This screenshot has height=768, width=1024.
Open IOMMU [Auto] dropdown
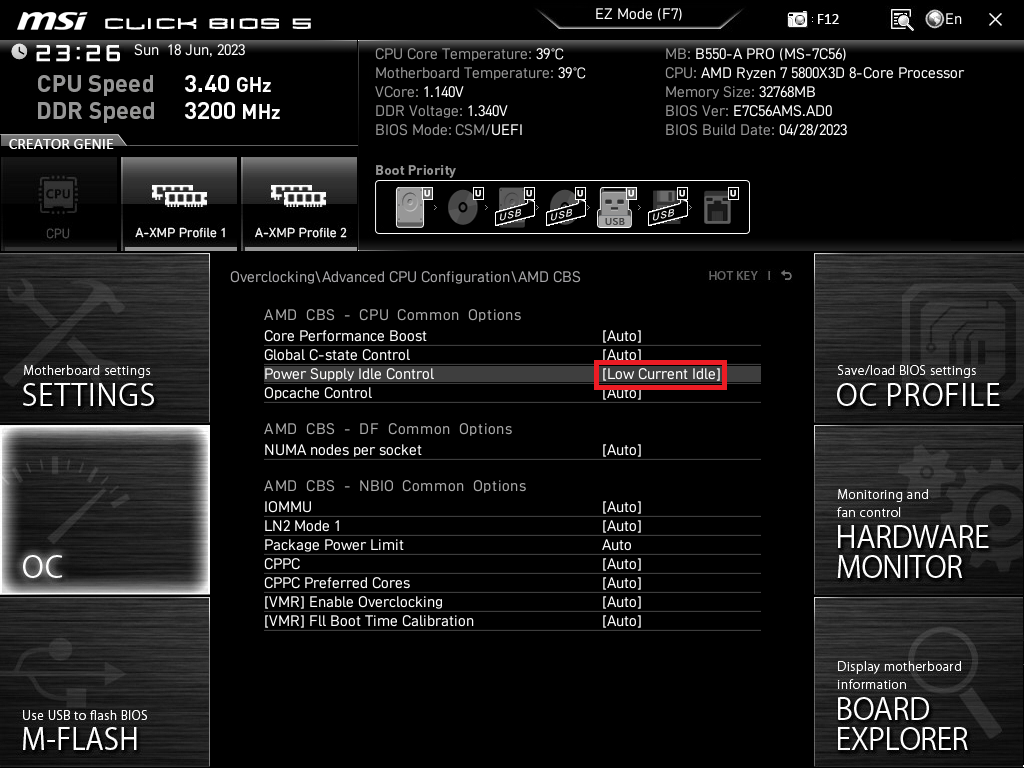(x=622, y=507)
